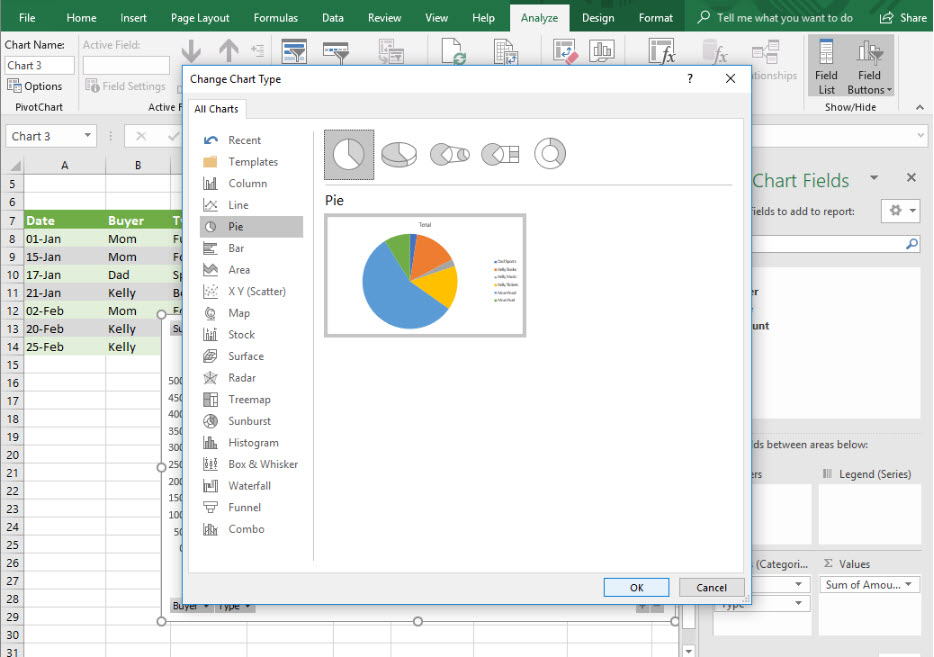Screen dimensions: 934x657
Task: Expand the Name Box dropdown showing Chart 3
Action: [89, 136]
